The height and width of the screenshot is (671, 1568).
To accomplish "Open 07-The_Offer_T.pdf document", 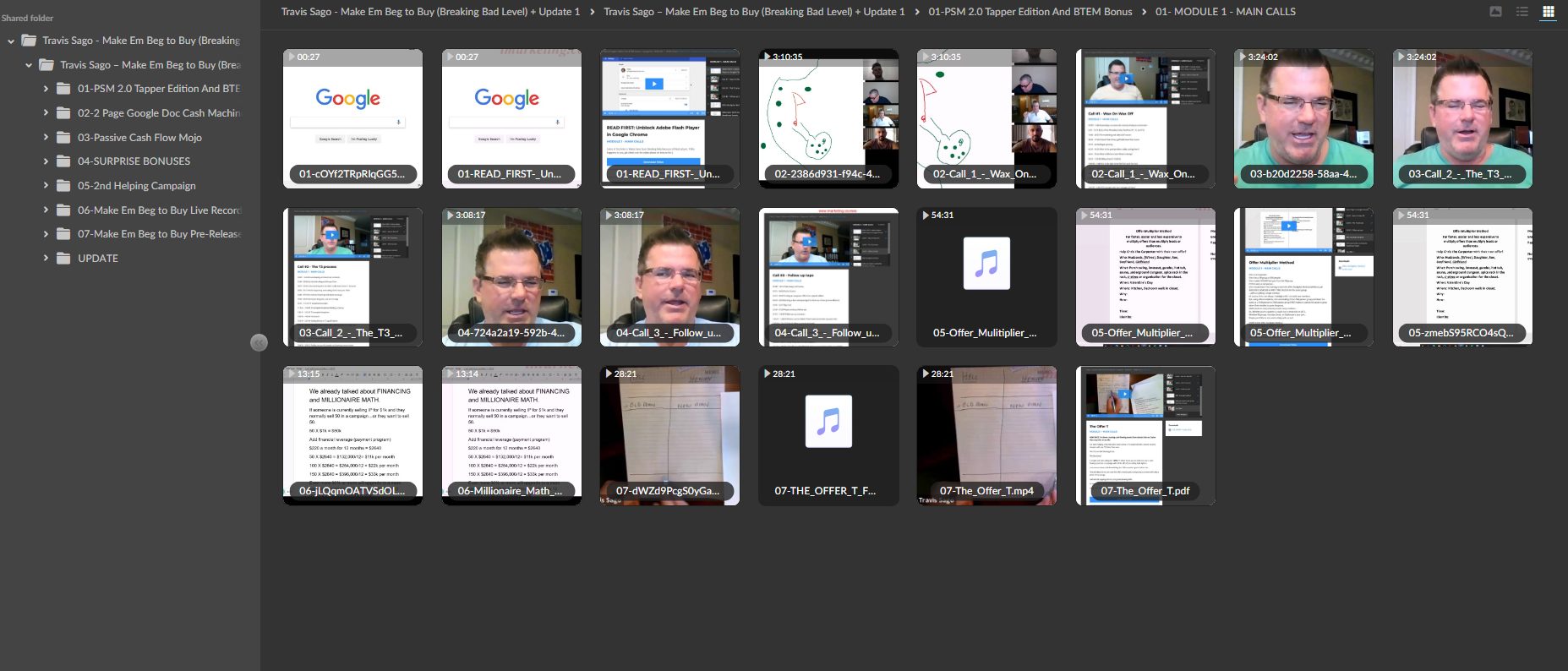I will coord(1145,435).
